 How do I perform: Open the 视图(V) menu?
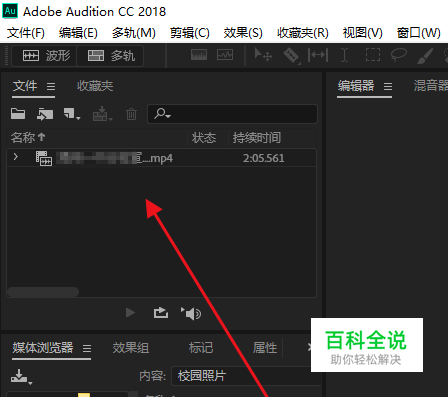(362, 33)
